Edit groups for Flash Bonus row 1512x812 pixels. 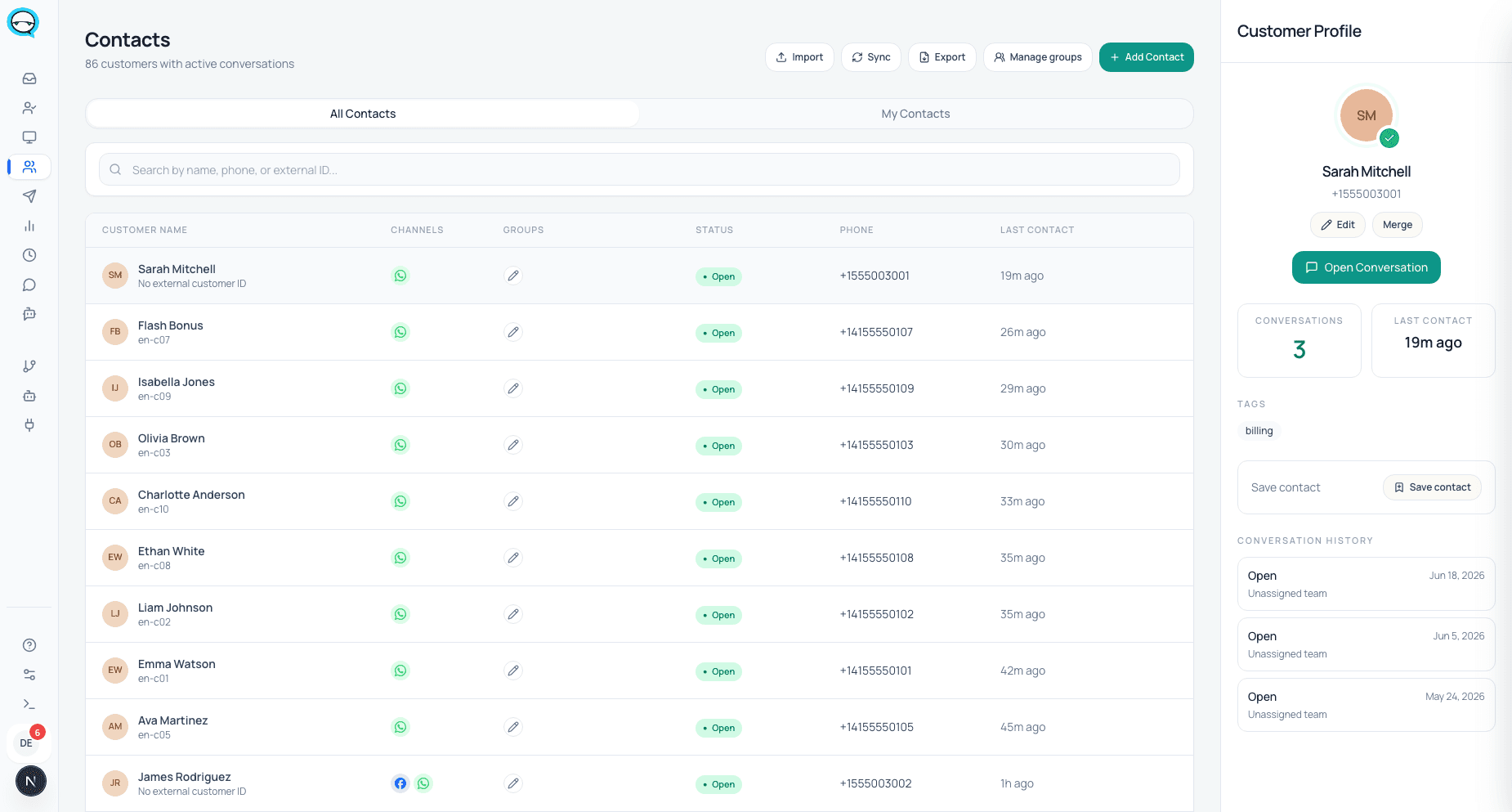click(x=513, y=332)
